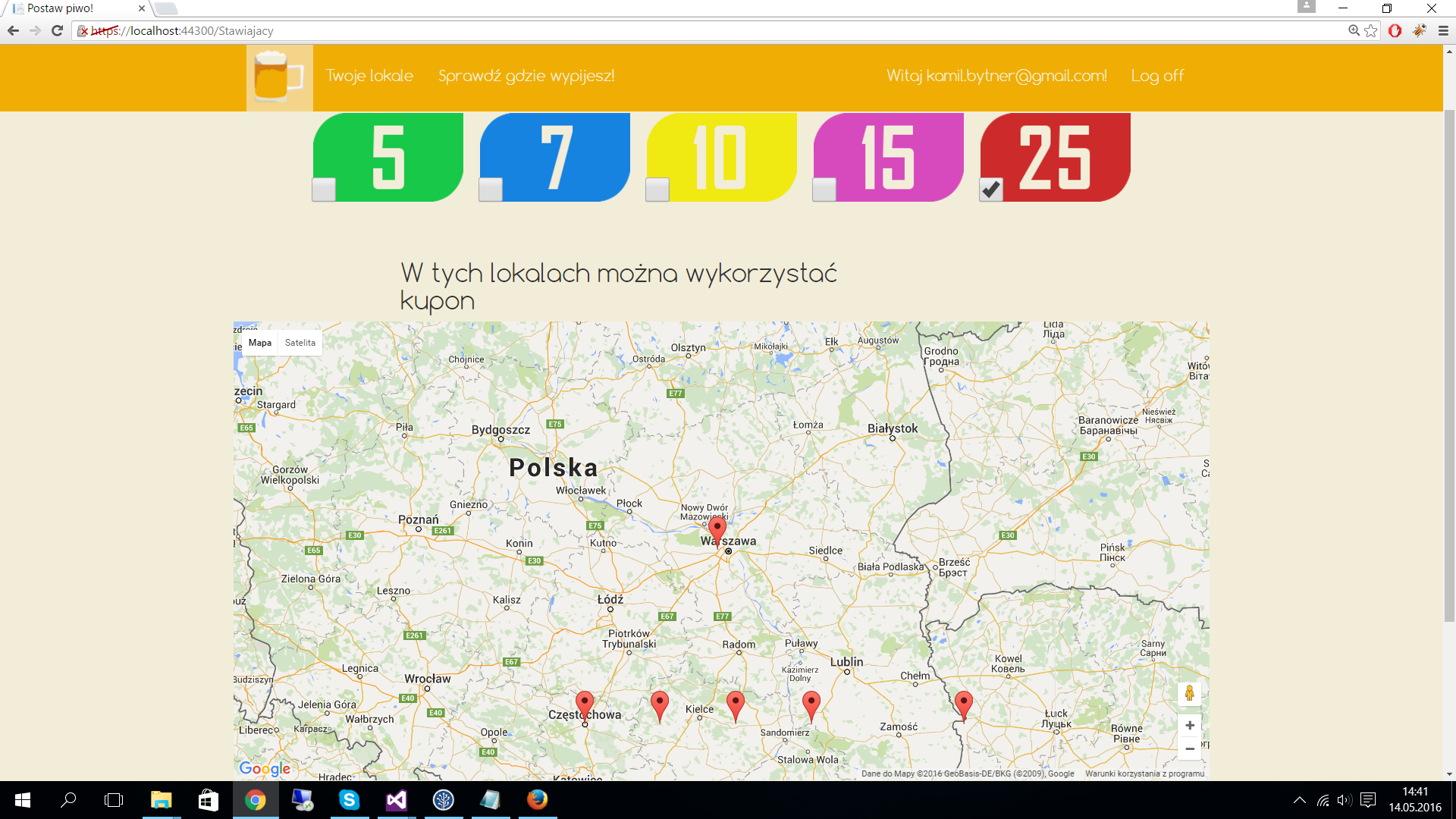Check the yellow 10 coupon checkbox
The image size is (1456, 819).
coord(657,190)
